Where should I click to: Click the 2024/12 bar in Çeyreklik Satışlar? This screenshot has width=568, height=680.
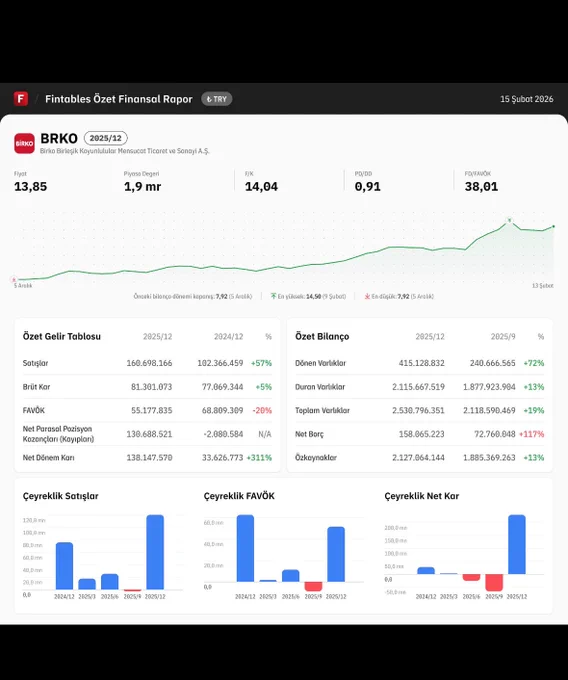tap(65, 566)
